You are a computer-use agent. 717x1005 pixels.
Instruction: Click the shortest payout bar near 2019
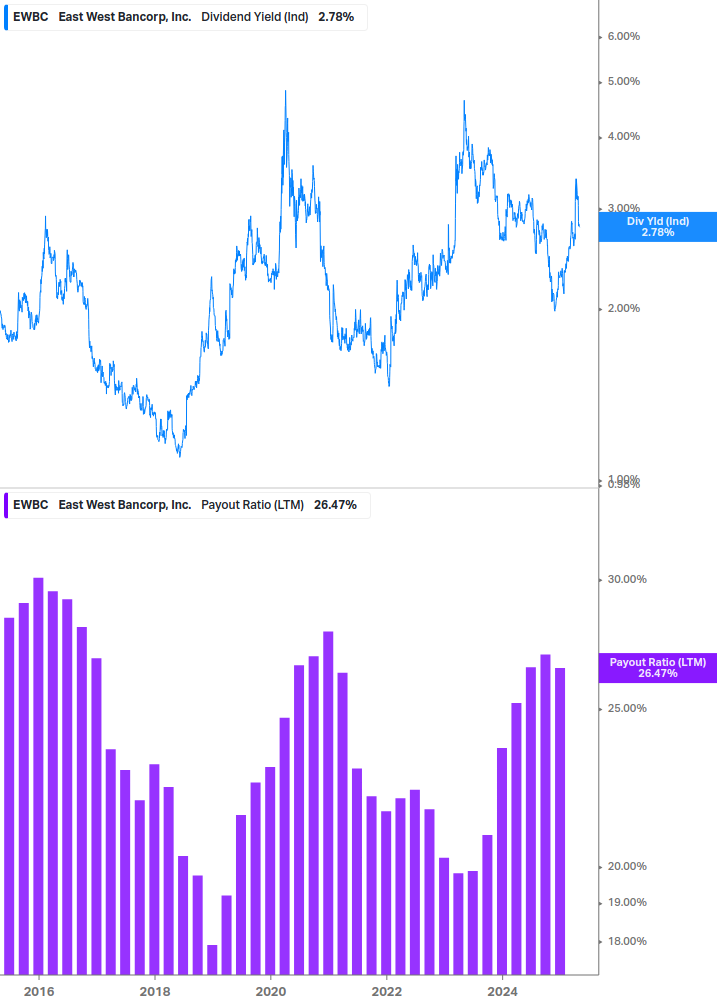pos(212,959)
